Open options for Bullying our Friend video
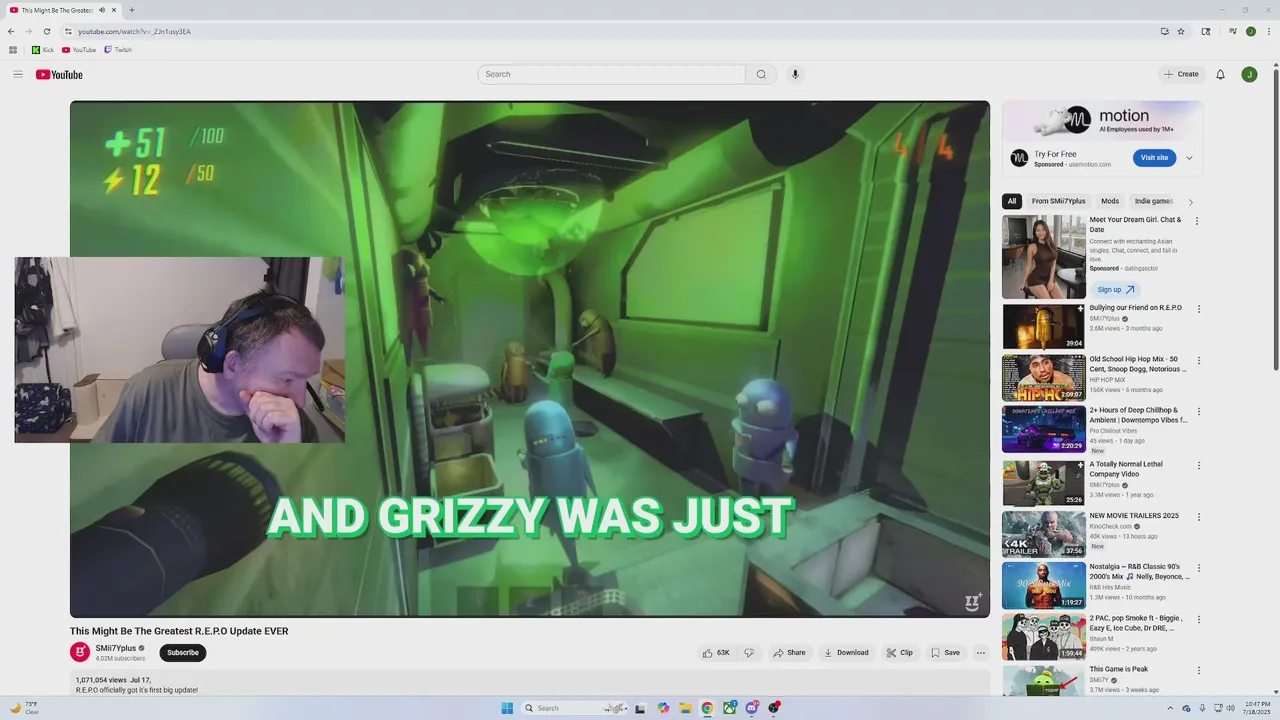 point(1198,309)
